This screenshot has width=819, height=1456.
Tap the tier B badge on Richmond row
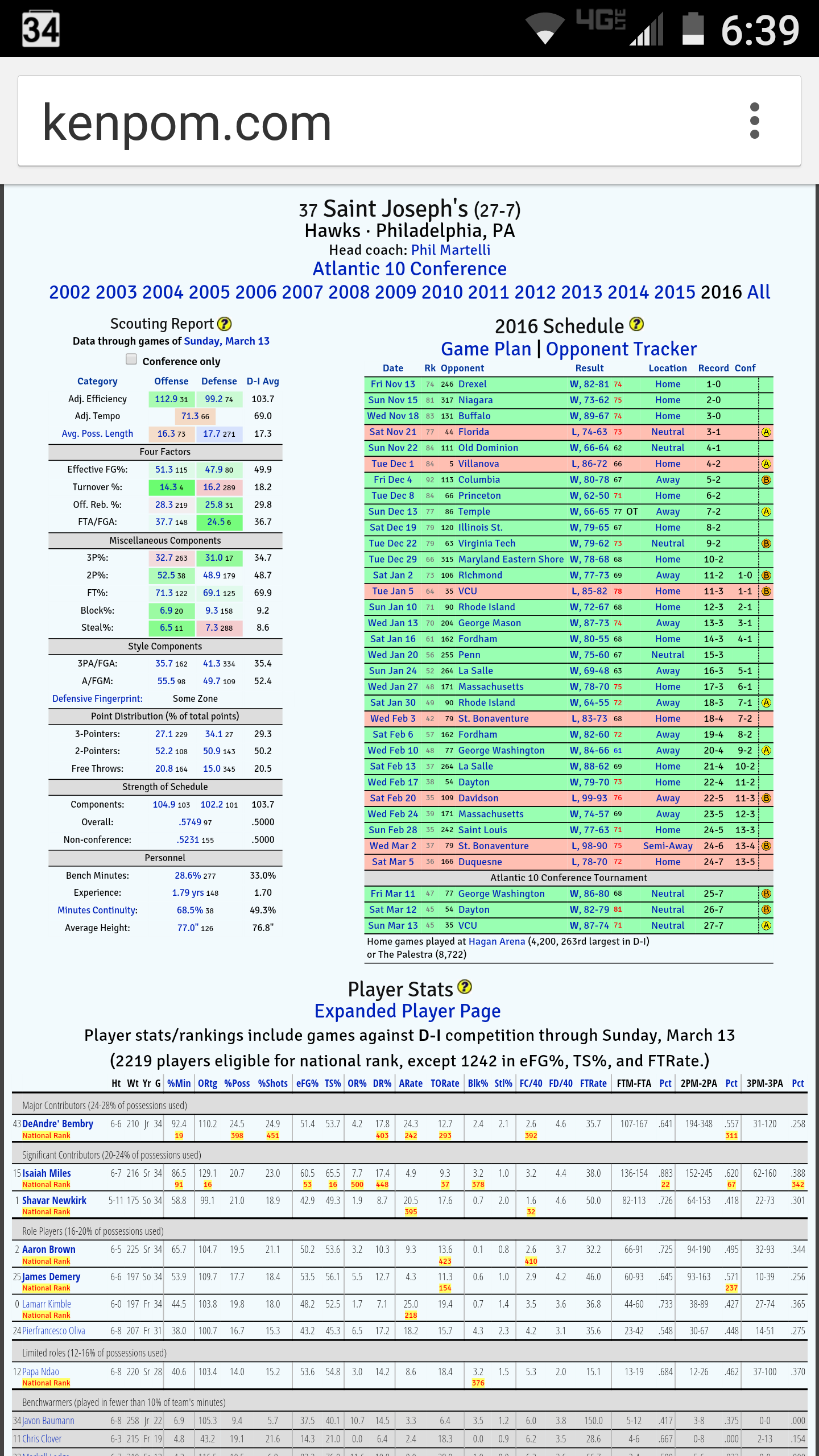click(x=766, y=576)
